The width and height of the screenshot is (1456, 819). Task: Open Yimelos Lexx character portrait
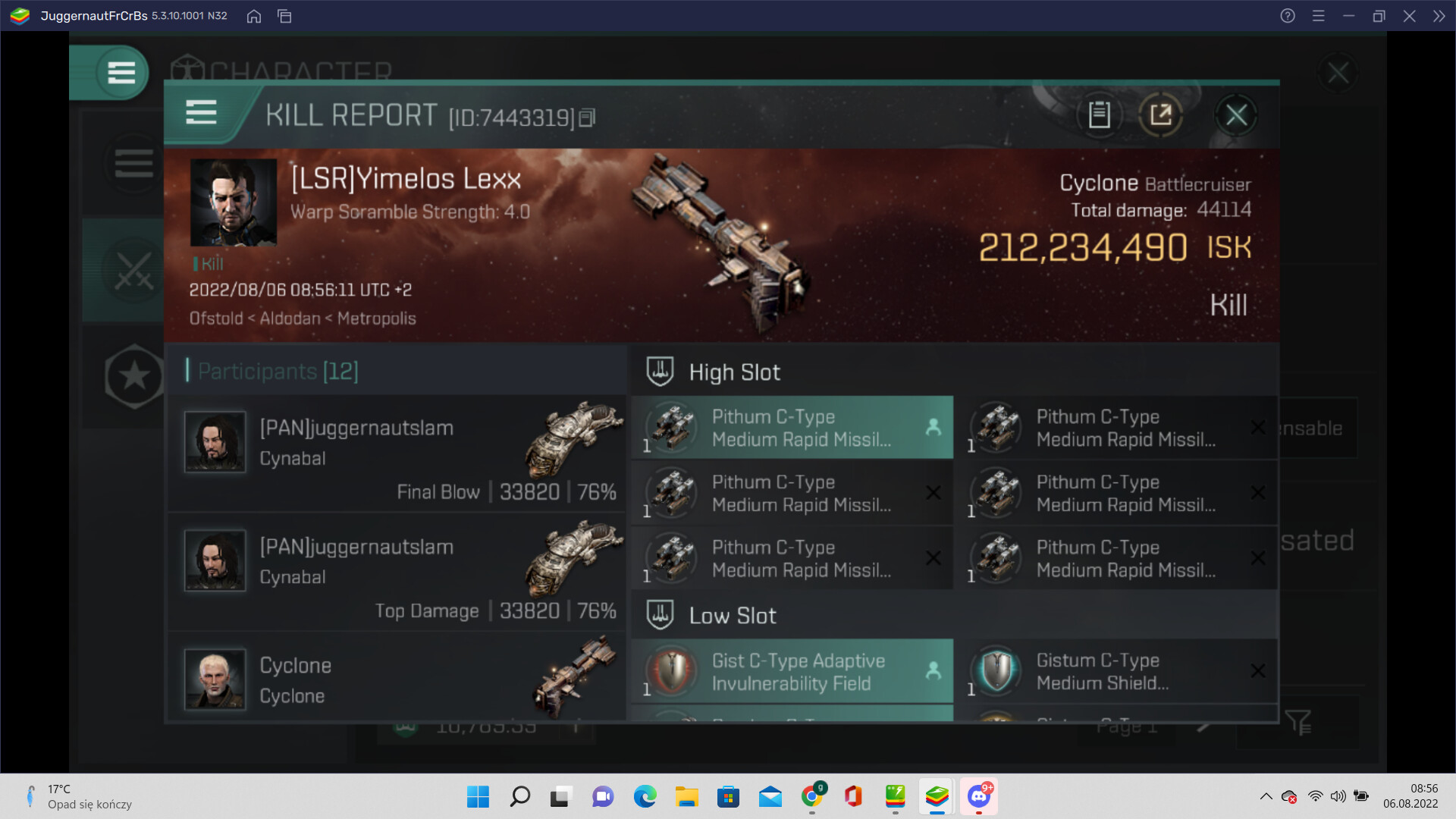pos(233,202)
